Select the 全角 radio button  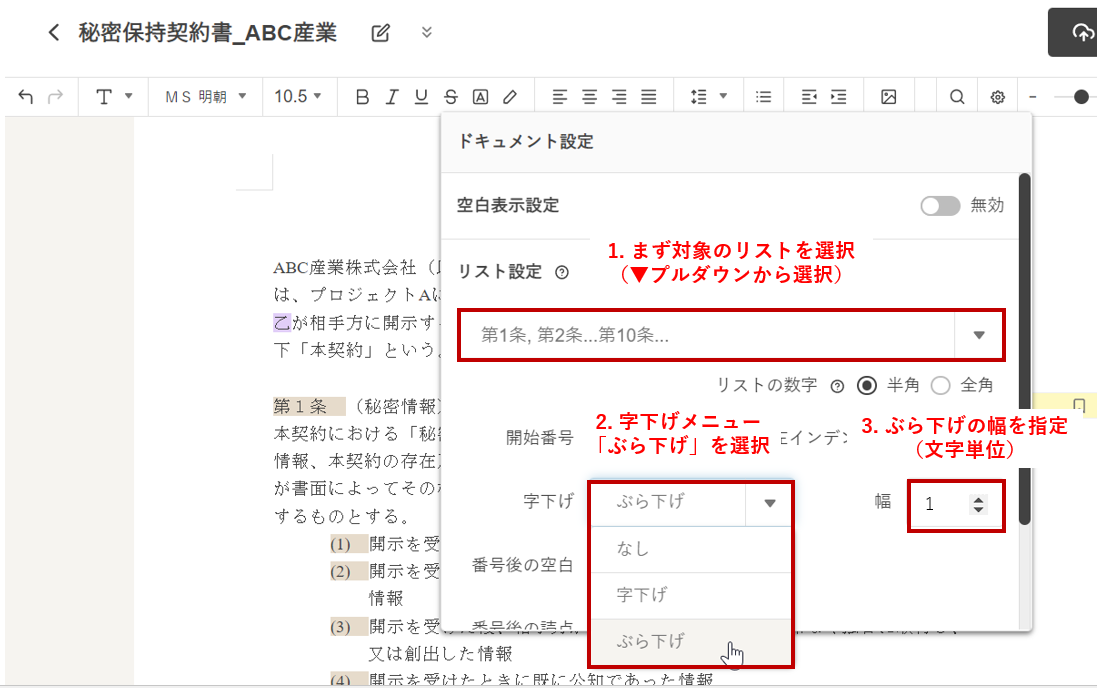point(940,385)
